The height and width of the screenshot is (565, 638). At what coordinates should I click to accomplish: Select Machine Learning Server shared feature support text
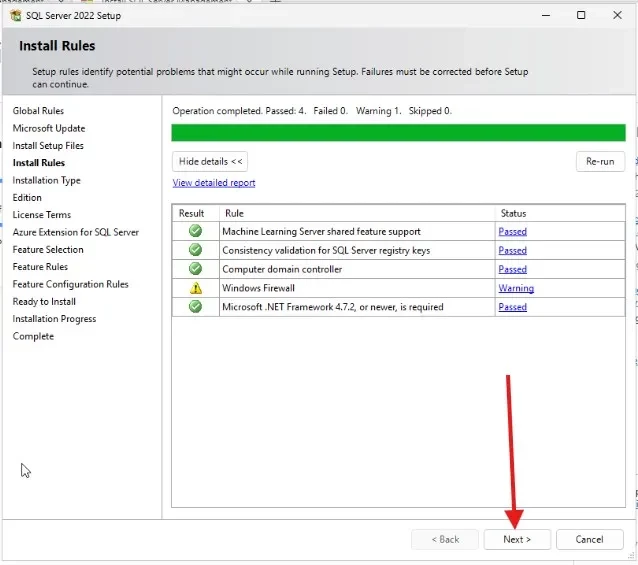[321, 231]
